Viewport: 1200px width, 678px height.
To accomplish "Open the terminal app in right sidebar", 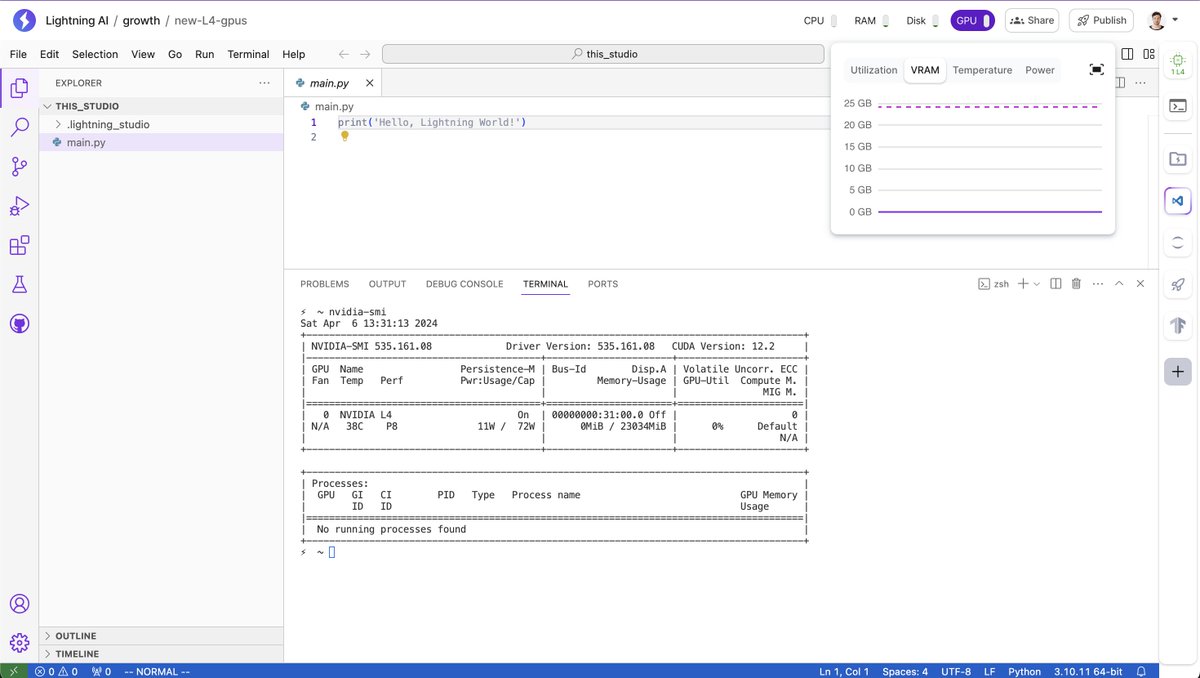I will [1177, 105].
